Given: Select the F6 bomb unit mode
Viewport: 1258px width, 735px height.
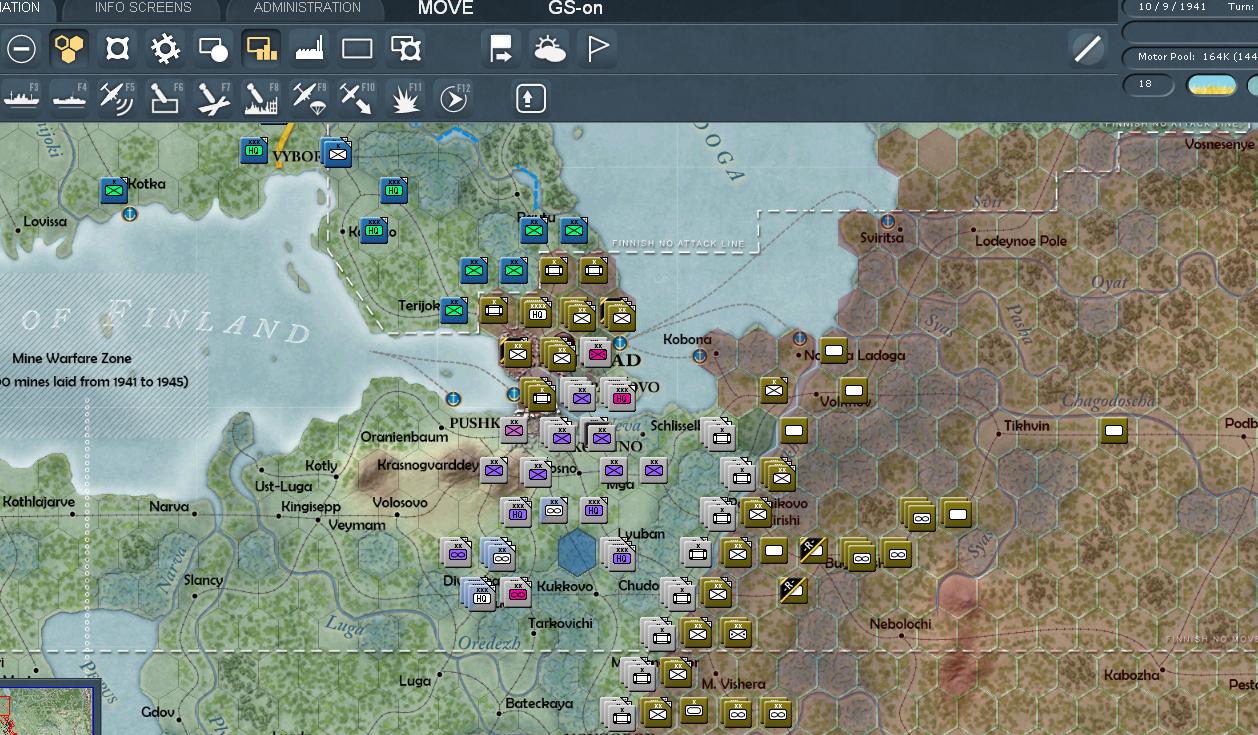Looking at the screenshot, I should coord(165,98).
